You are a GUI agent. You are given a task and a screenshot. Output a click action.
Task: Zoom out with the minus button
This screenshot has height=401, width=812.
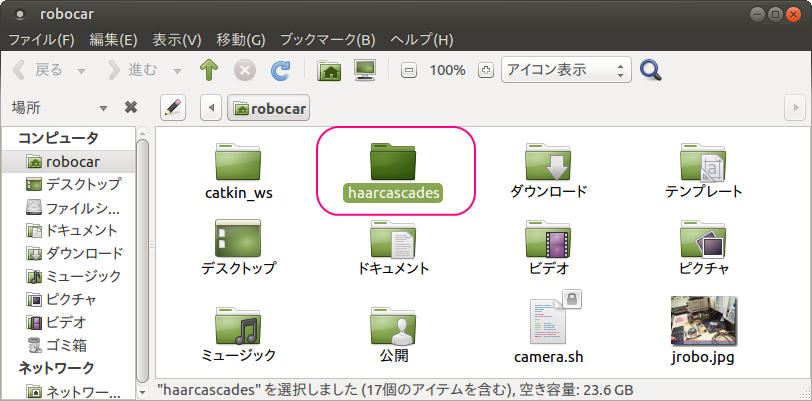click(x=409, y=70)
